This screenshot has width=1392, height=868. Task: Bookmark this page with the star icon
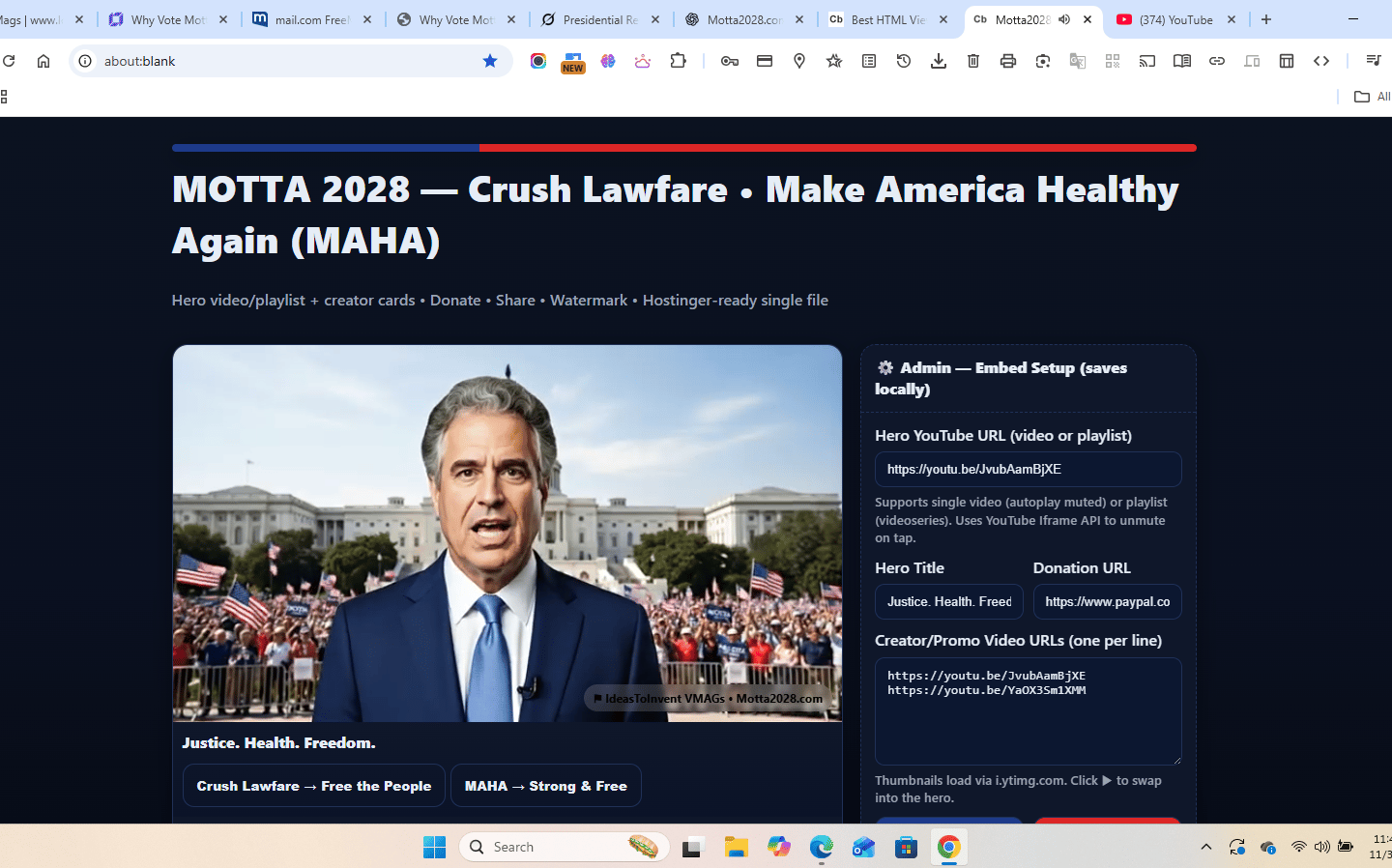[x=490, y=61]
